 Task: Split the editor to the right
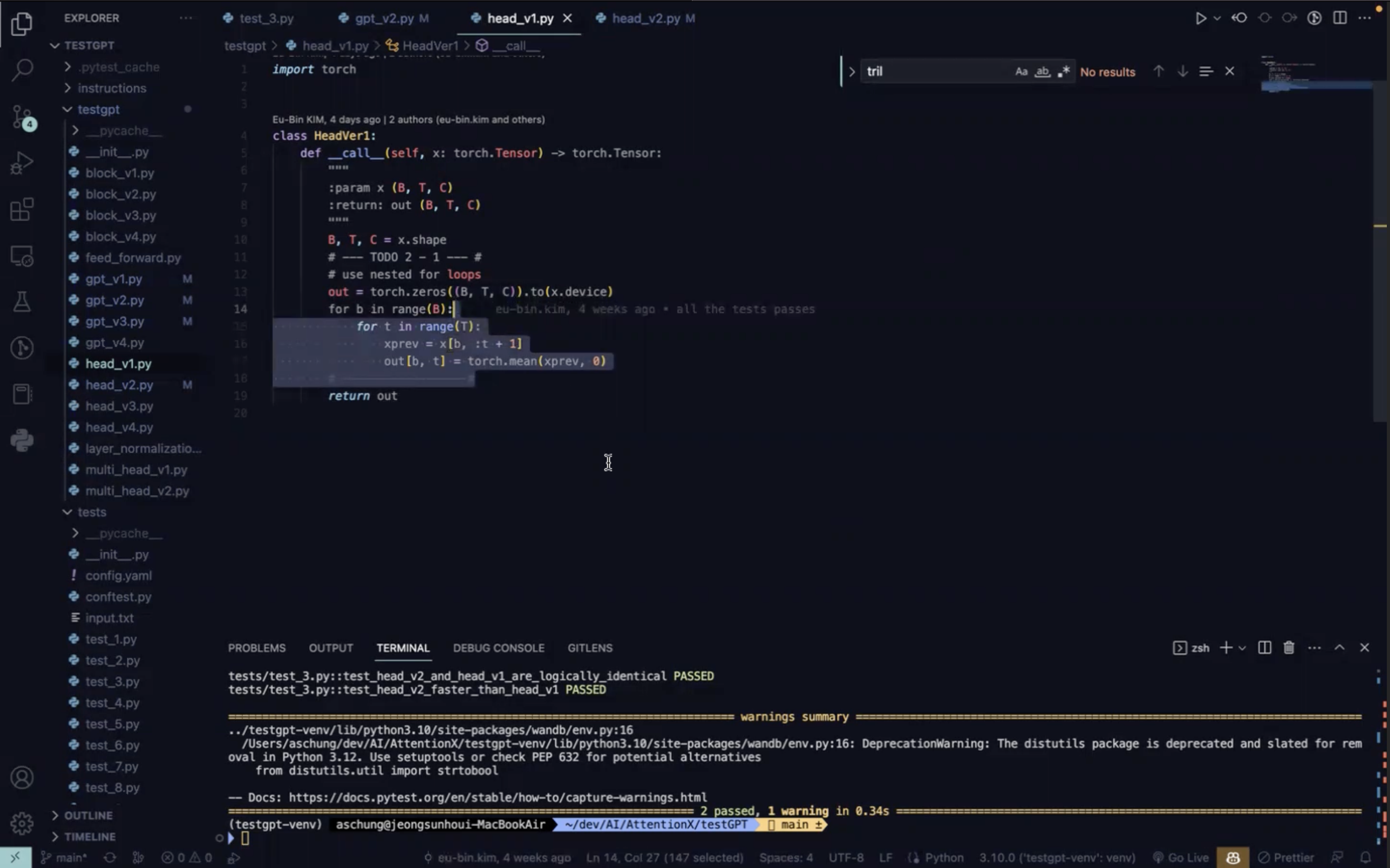(1340, 19)
